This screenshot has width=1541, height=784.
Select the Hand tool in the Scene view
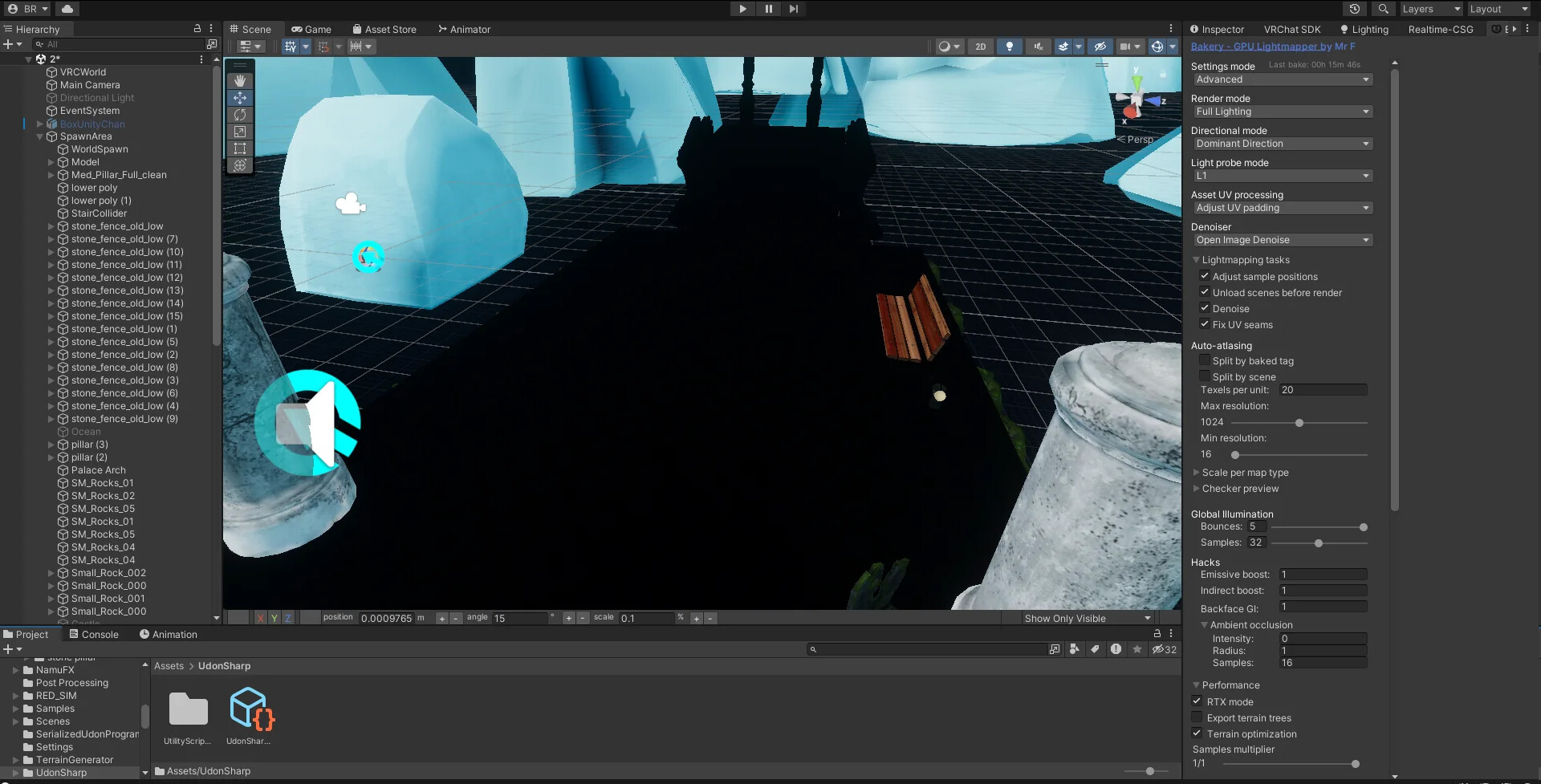[x=239, y=79]
